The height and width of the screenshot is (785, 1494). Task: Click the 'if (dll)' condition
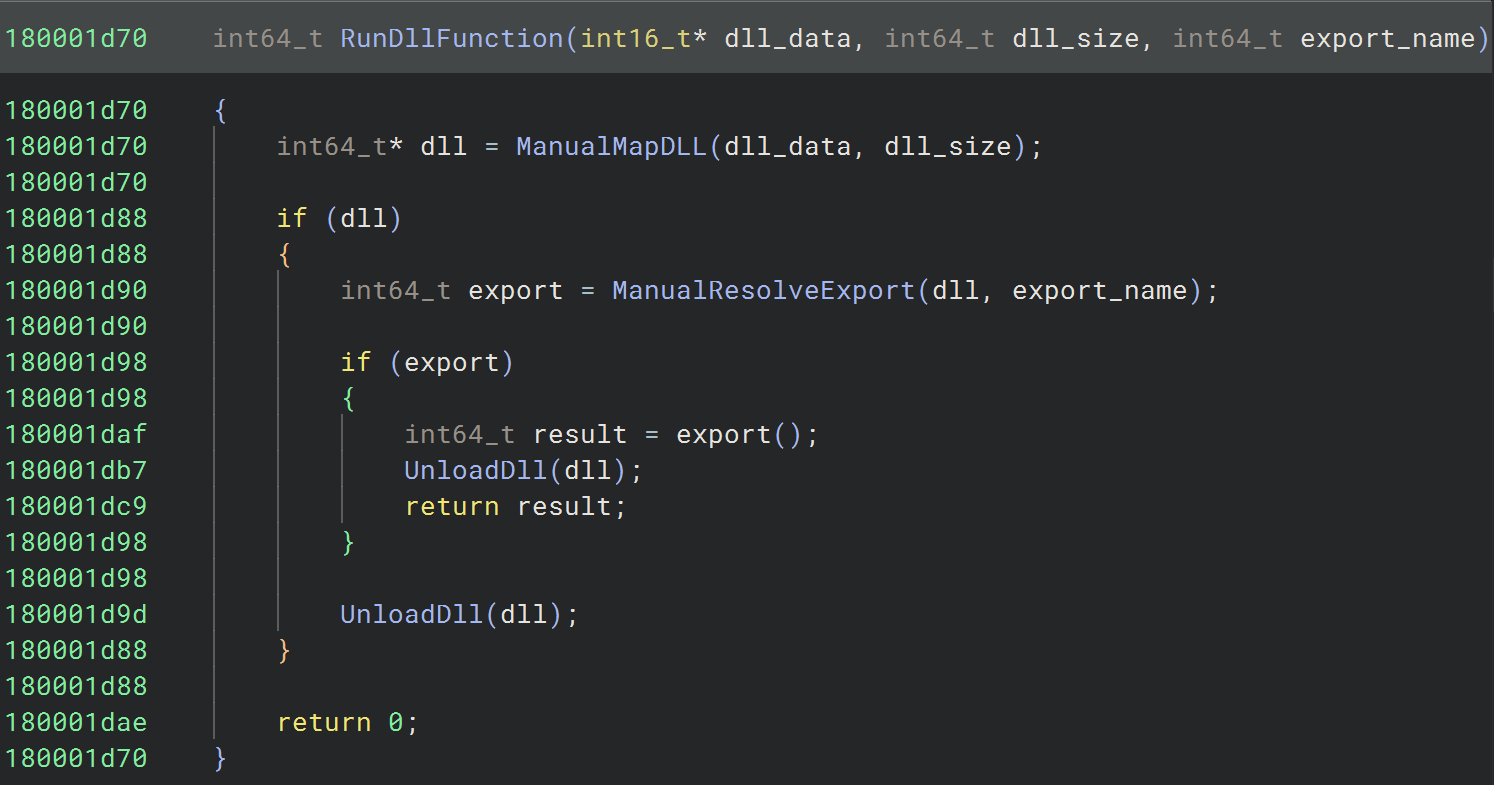339,219
